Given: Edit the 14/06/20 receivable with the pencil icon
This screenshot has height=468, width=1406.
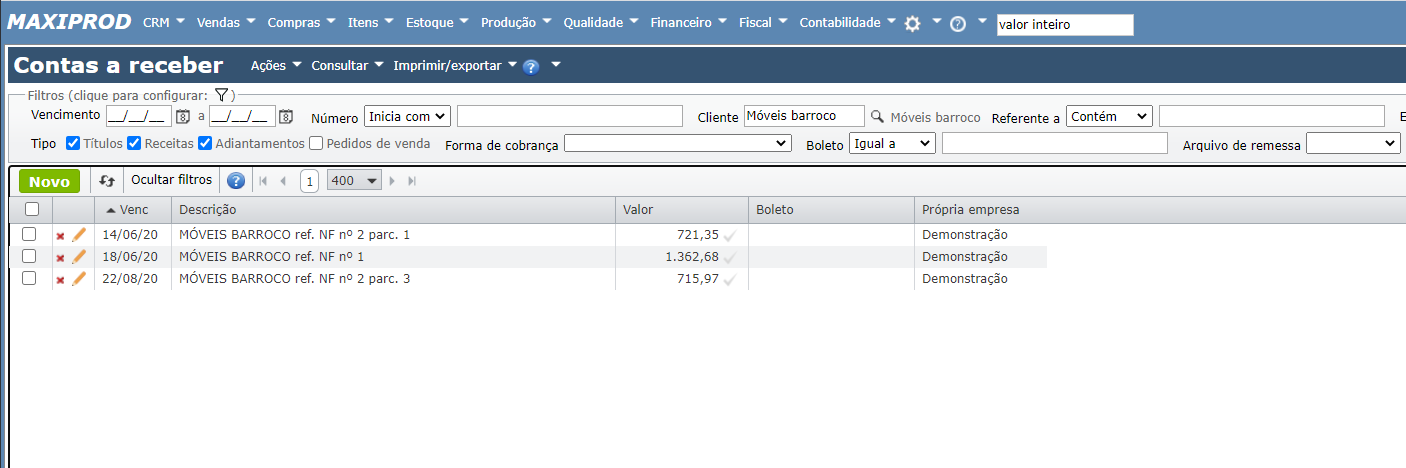Looking at the screenshot, I should pyautogui.click(x=79, y=235).
